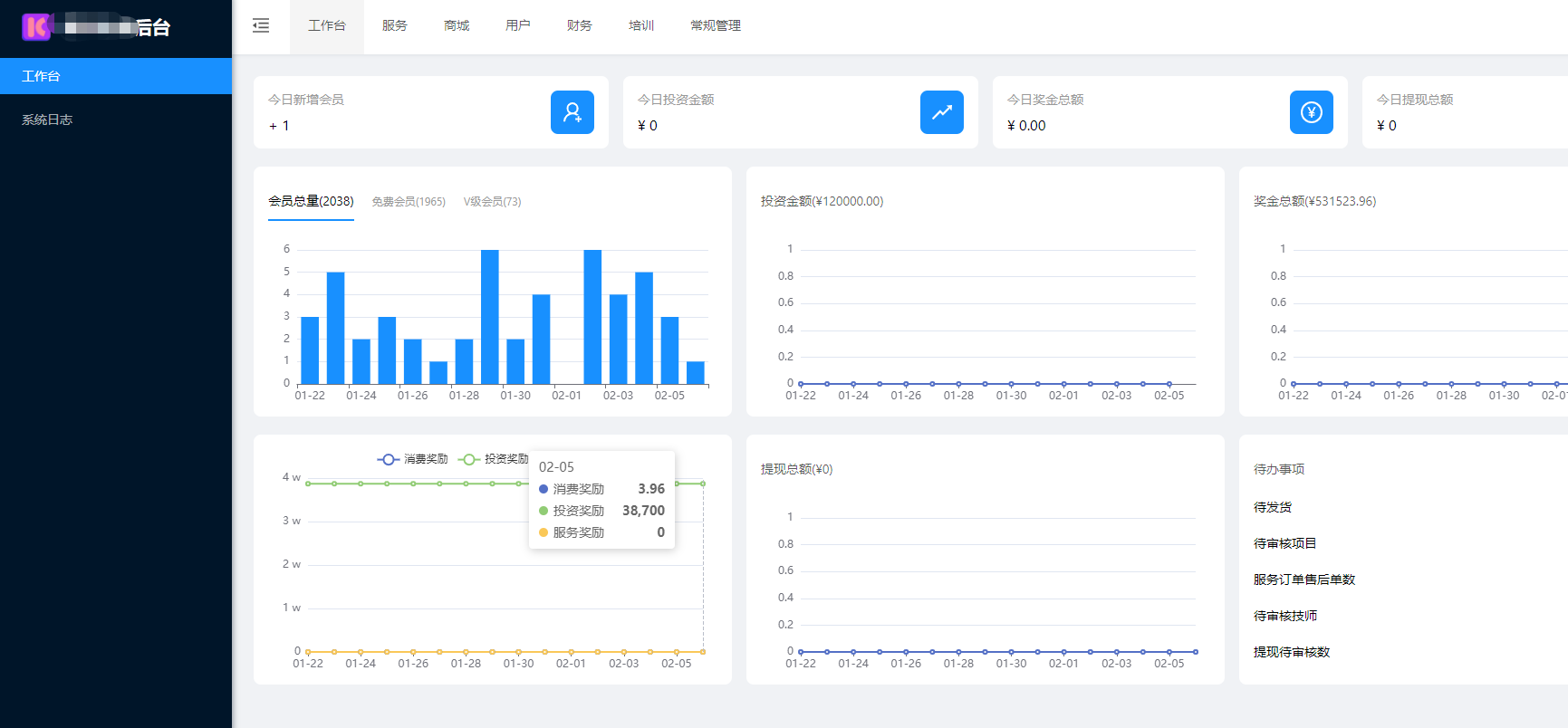Toggle the 消费奖励 legend series

(x=413, y=459)
